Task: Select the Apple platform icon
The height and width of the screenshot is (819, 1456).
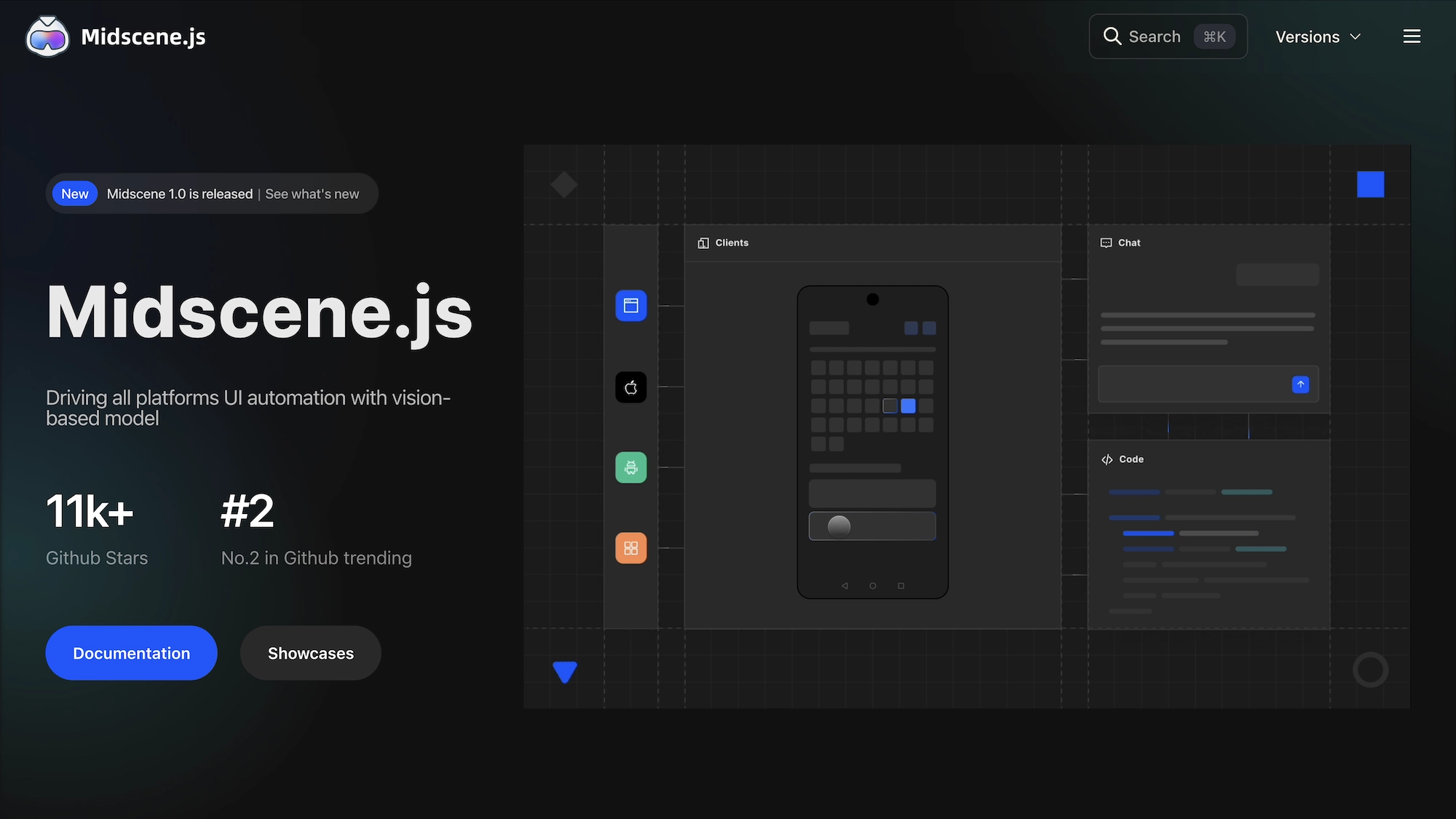Action: [x=630, y=387]
